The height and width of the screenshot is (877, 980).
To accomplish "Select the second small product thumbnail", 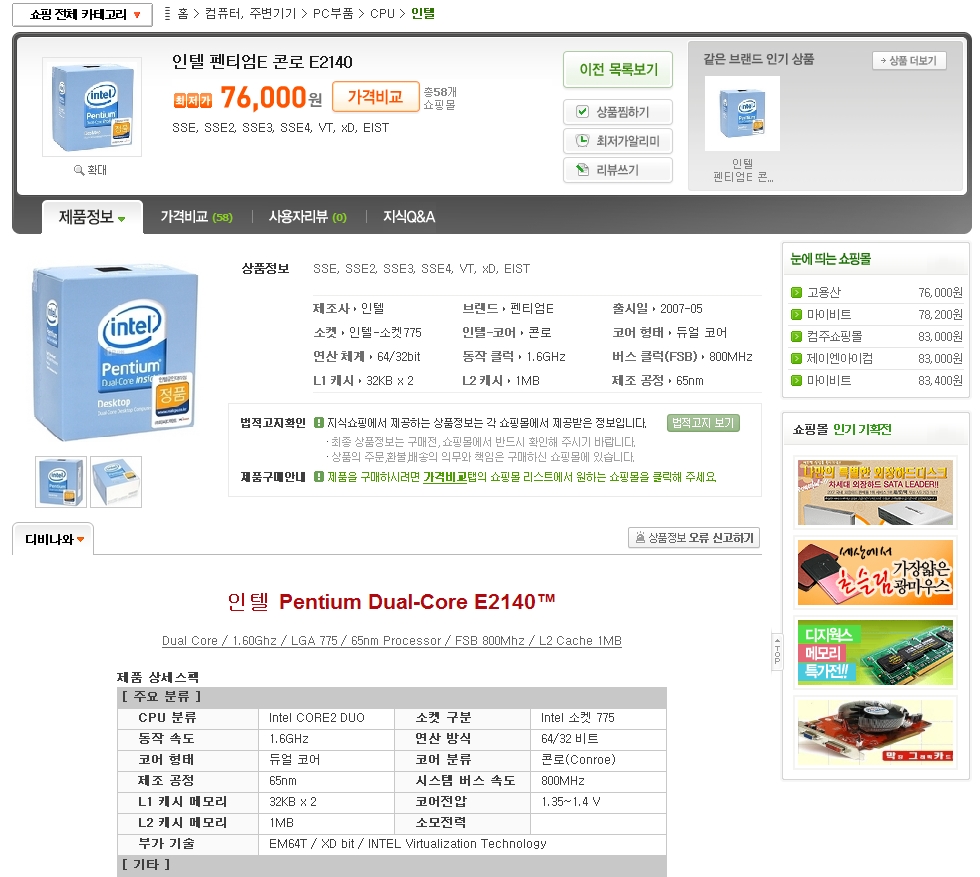I will (116, 481).
